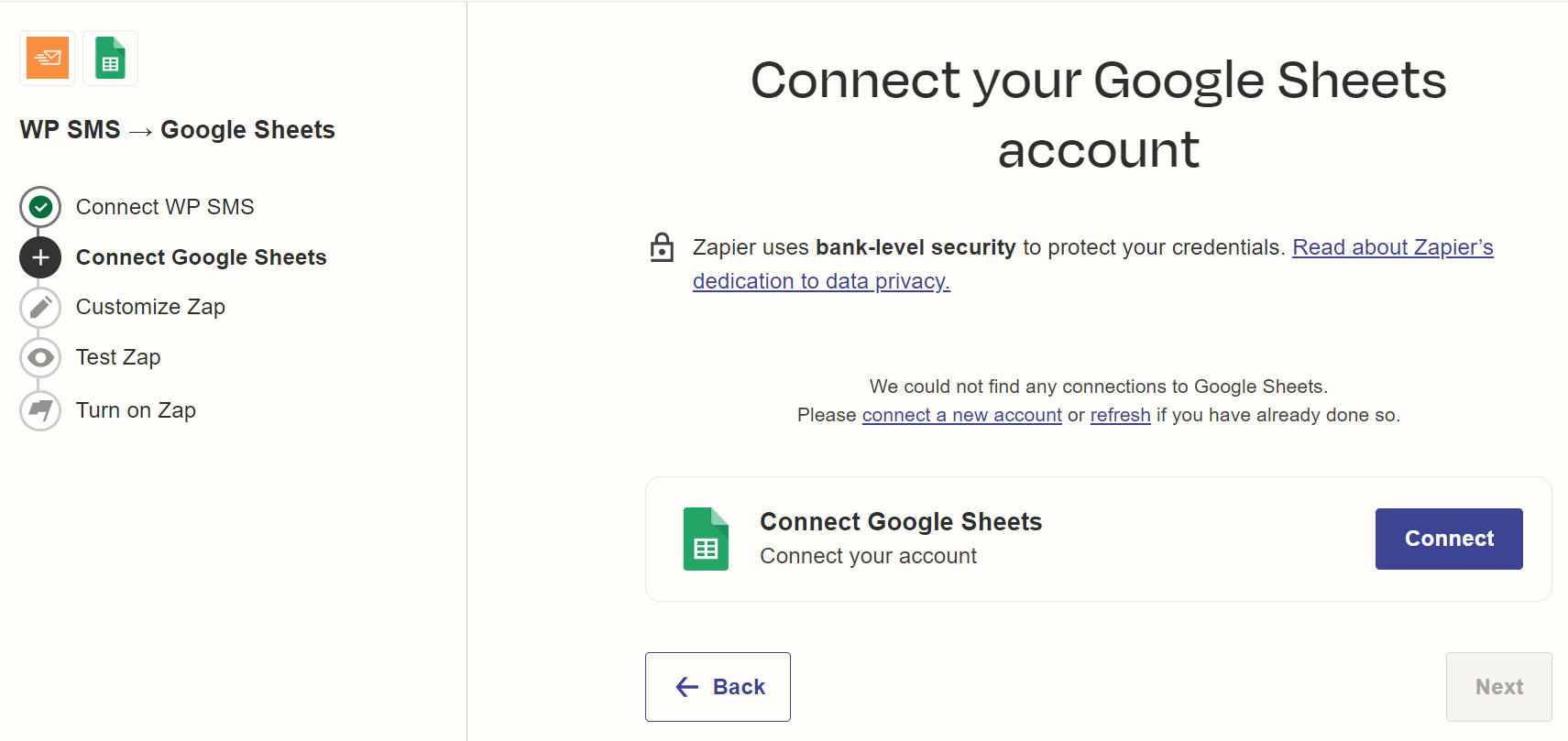This screenshot has height=741, width=1568.
Task: Go to the Customize Zap step
Action: 150,307
